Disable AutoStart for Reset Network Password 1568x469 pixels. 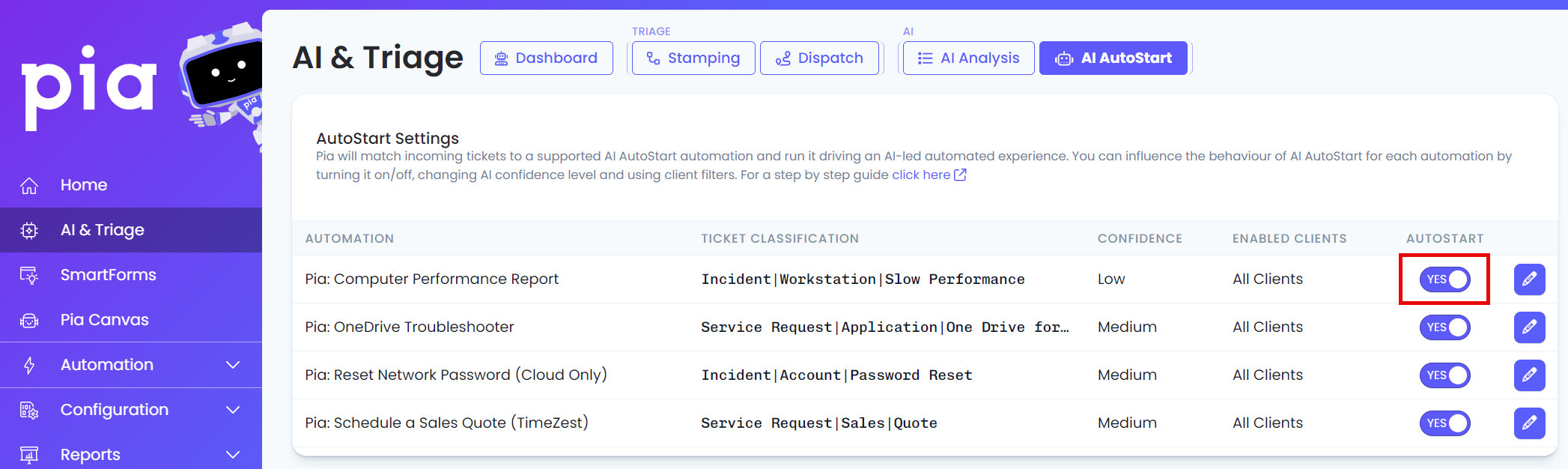point(1444,375)
